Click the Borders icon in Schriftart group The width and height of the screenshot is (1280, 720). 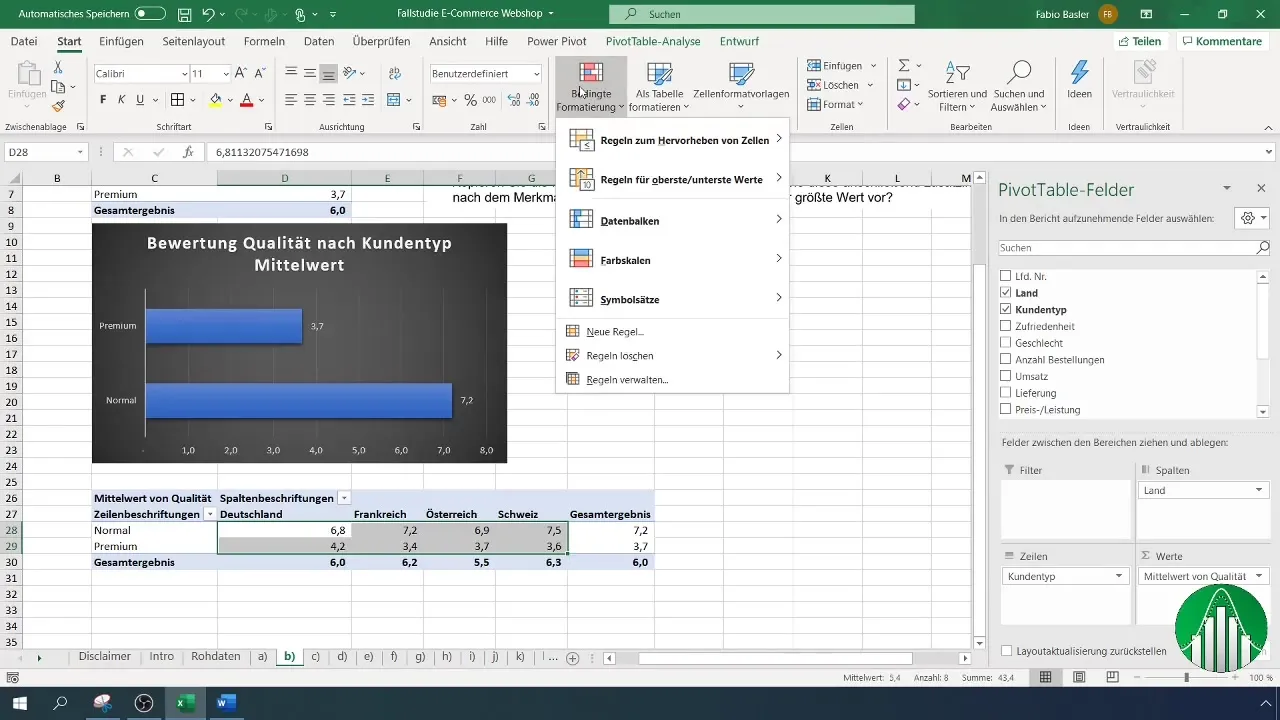click(177, 100)
